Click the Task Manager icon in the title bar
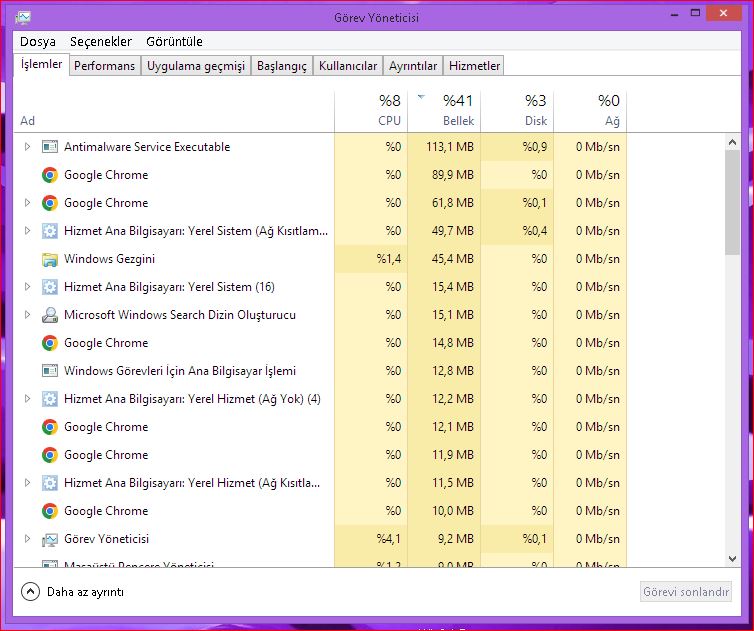 tap(23, 18)
